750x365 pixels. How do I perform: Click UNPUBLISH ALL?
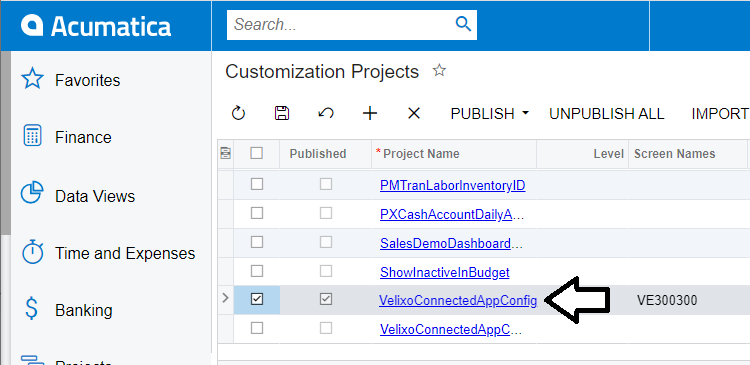(607, 114)
